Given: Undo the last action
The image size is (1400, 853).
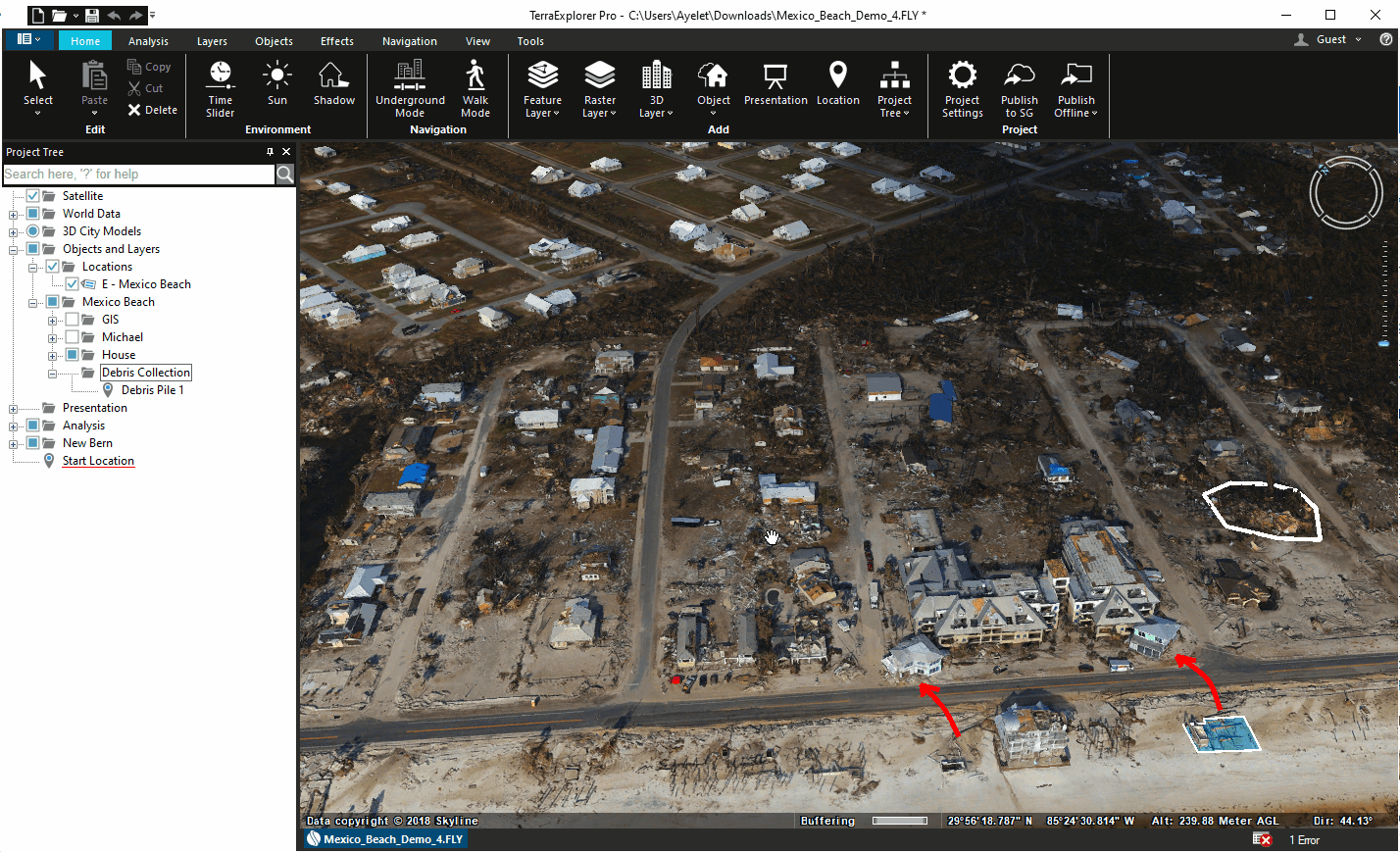Looking at the screenshot, I should point(114,15).
